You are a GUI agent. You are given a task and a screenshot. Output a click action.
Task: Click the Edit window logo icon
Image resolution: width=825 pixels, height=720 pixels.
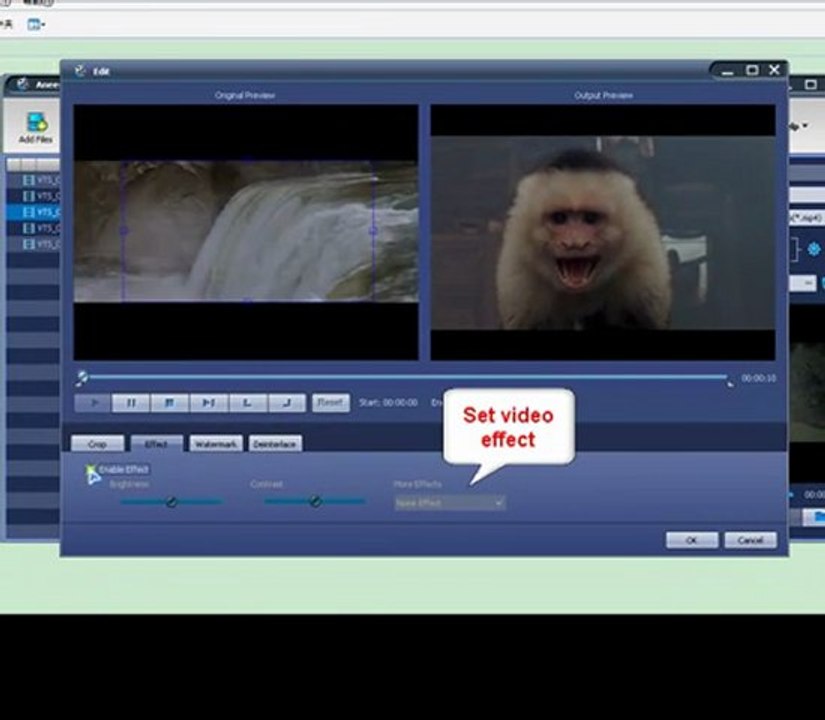click(x=80, y=71)
